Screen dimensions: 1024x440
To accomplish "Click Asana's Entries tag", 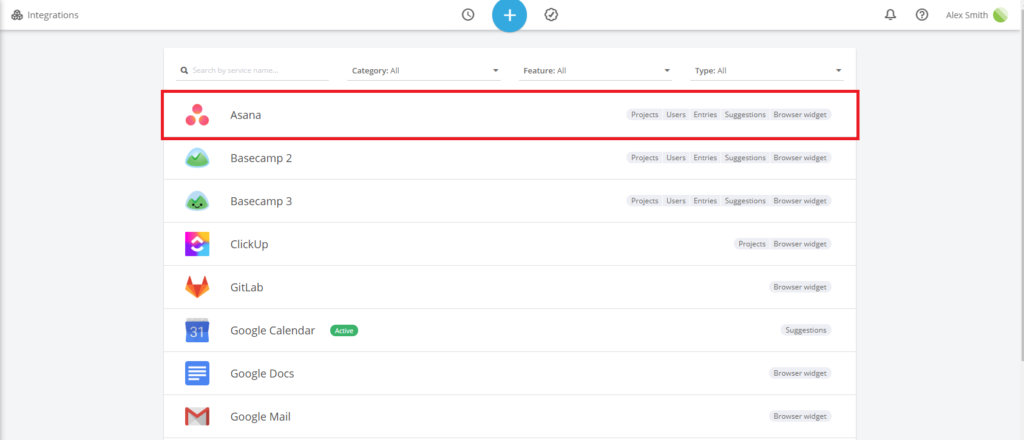I will 705,114.
